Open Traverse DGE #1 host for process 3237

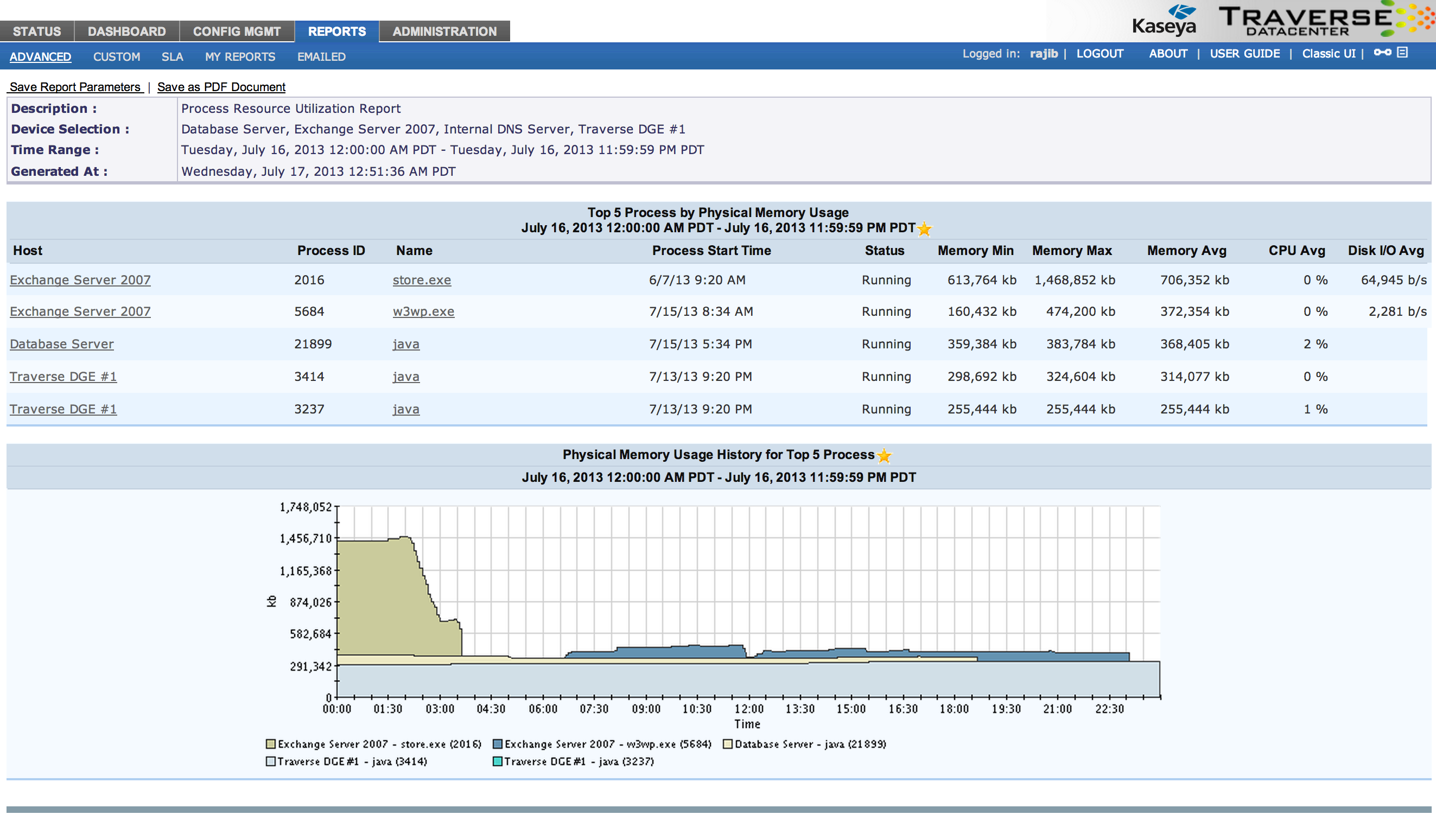[63, 409]
